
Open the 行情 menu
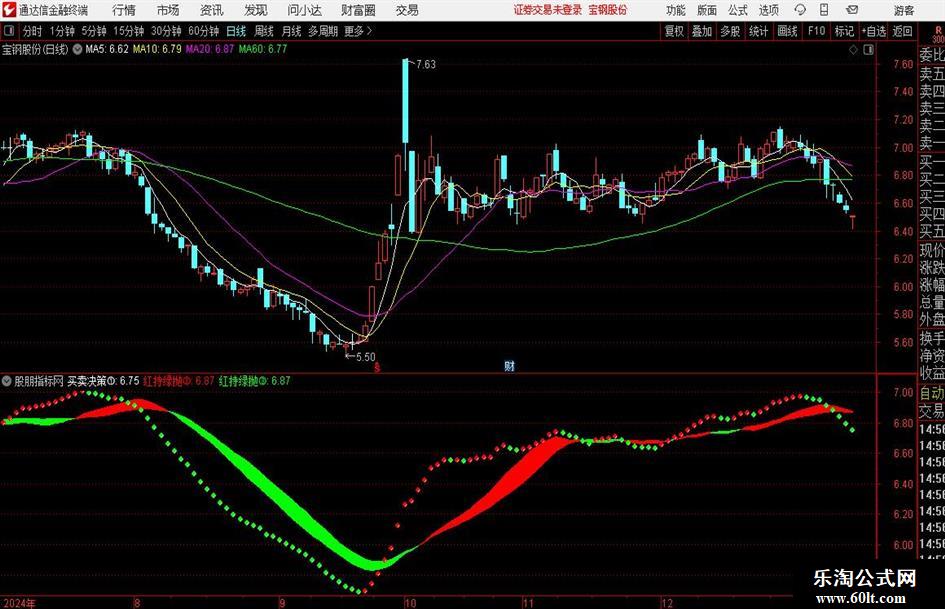(x=124, y=10)
